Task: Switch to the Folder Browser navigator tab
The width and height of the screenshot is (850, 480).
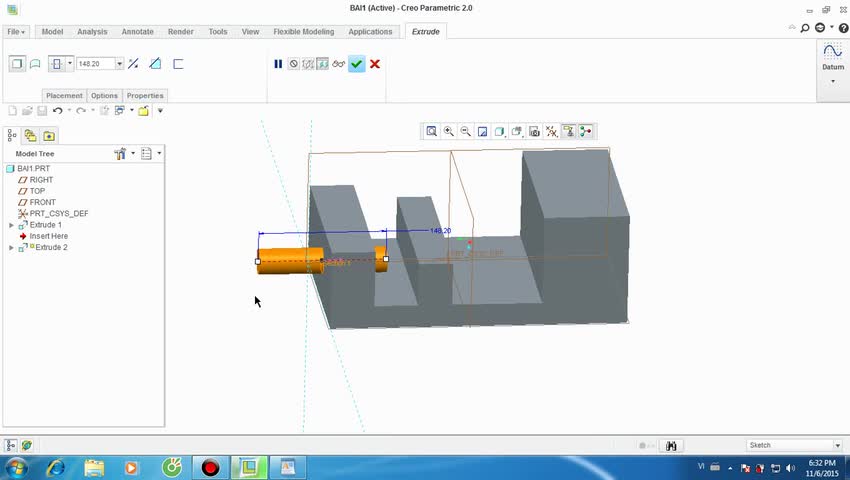Action: [x=30, y=136]
